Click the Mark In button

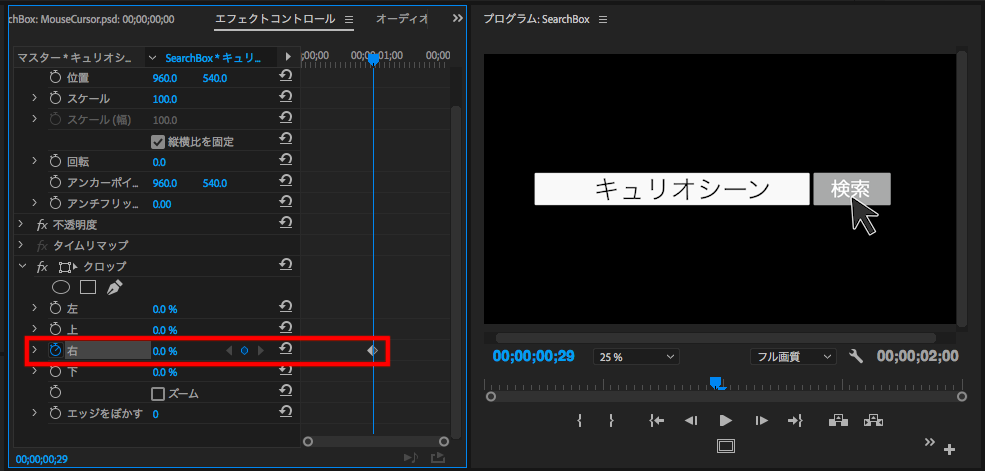pyautogui.click(x=580, y=420)
